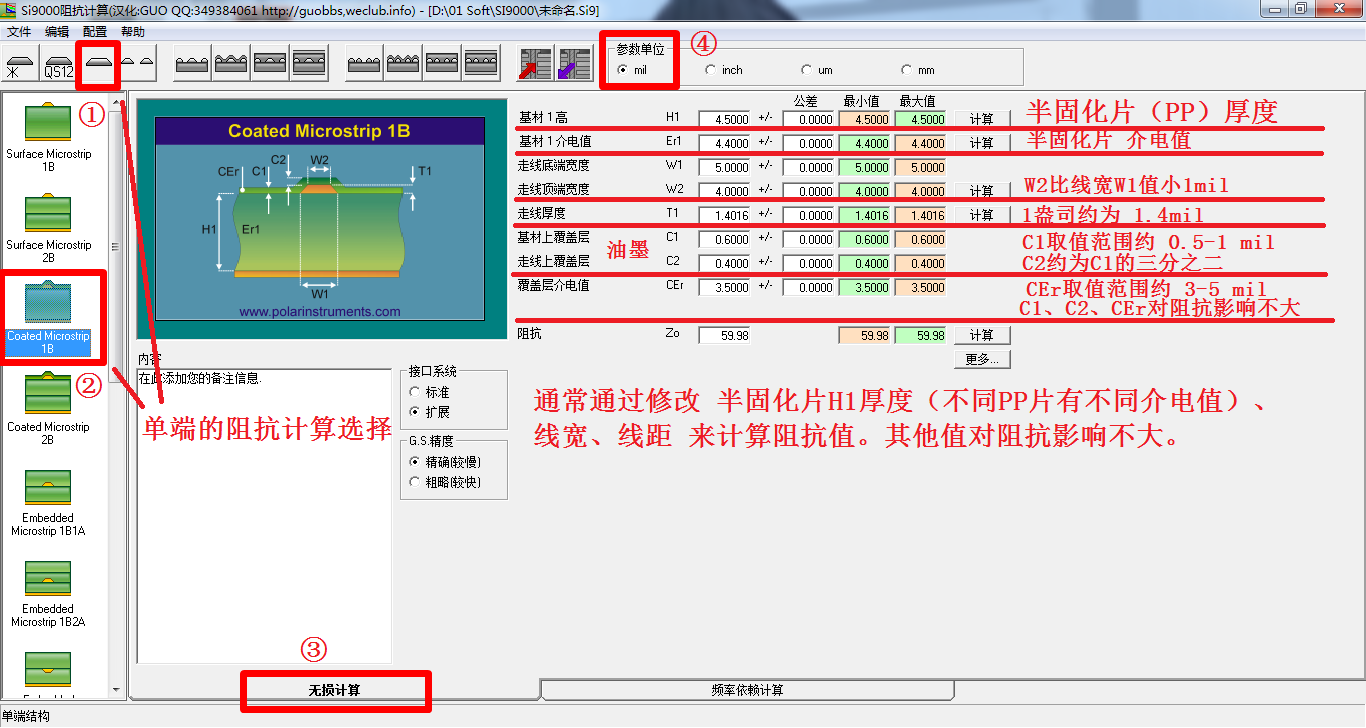Click 计算 button in the Zo impedance row
Image resolution: width=1366 pixels, height=728 pixels.
tap(982, 335)
